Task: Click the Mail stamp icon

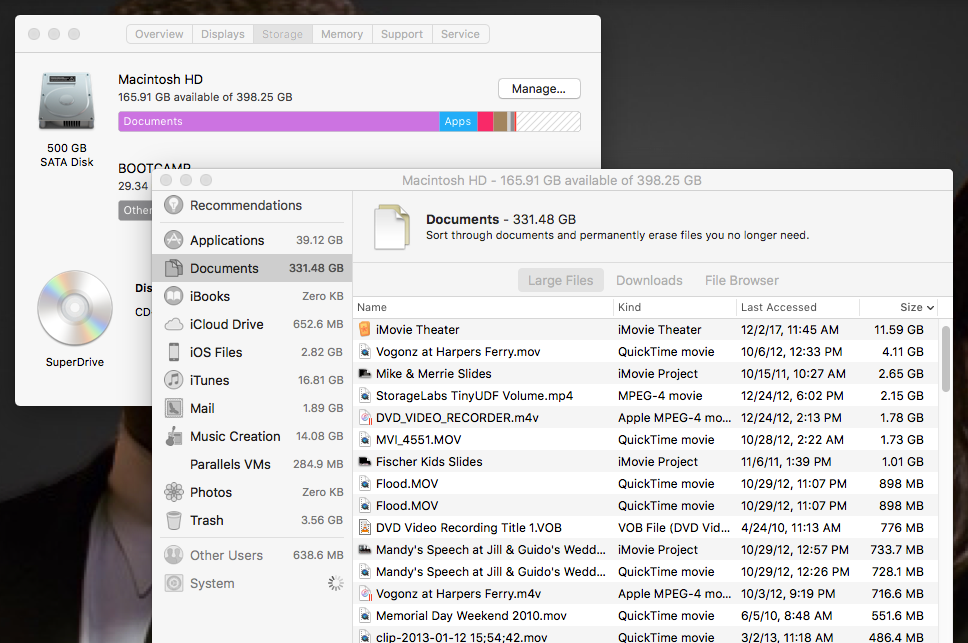Action: tap(174, 408)
